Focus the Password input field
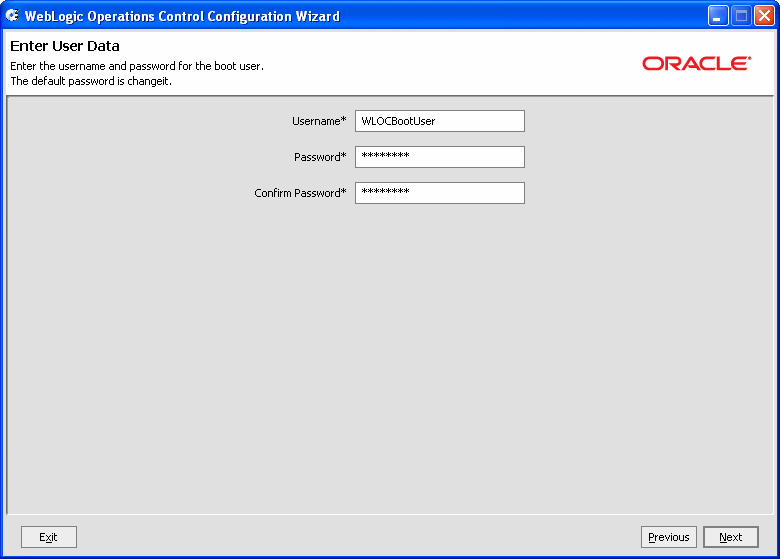Screen dimensions: 780x559 [x=440, y=157]
